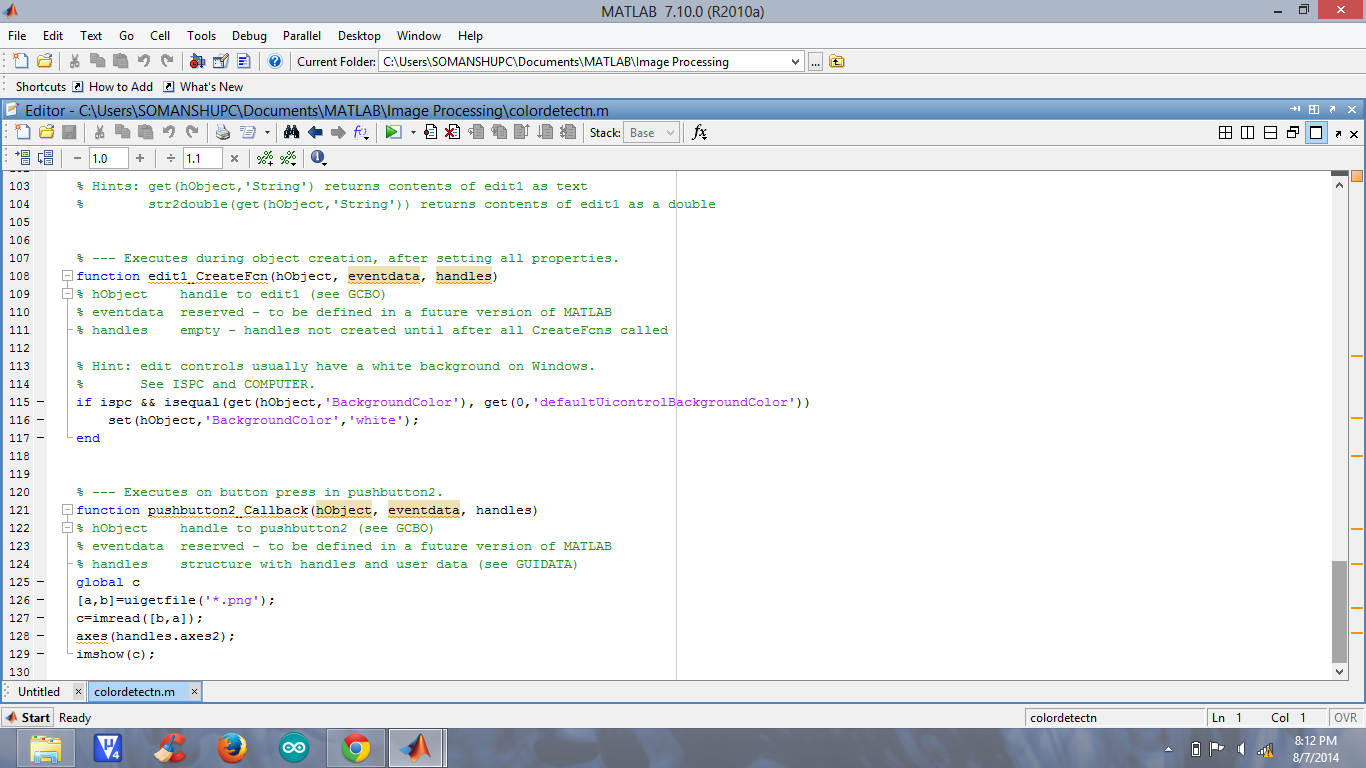Create new file from MATLAB desktop toolbar
Image resolution: width=1366 pixels, height=768 pixels.
click(21, 61)
